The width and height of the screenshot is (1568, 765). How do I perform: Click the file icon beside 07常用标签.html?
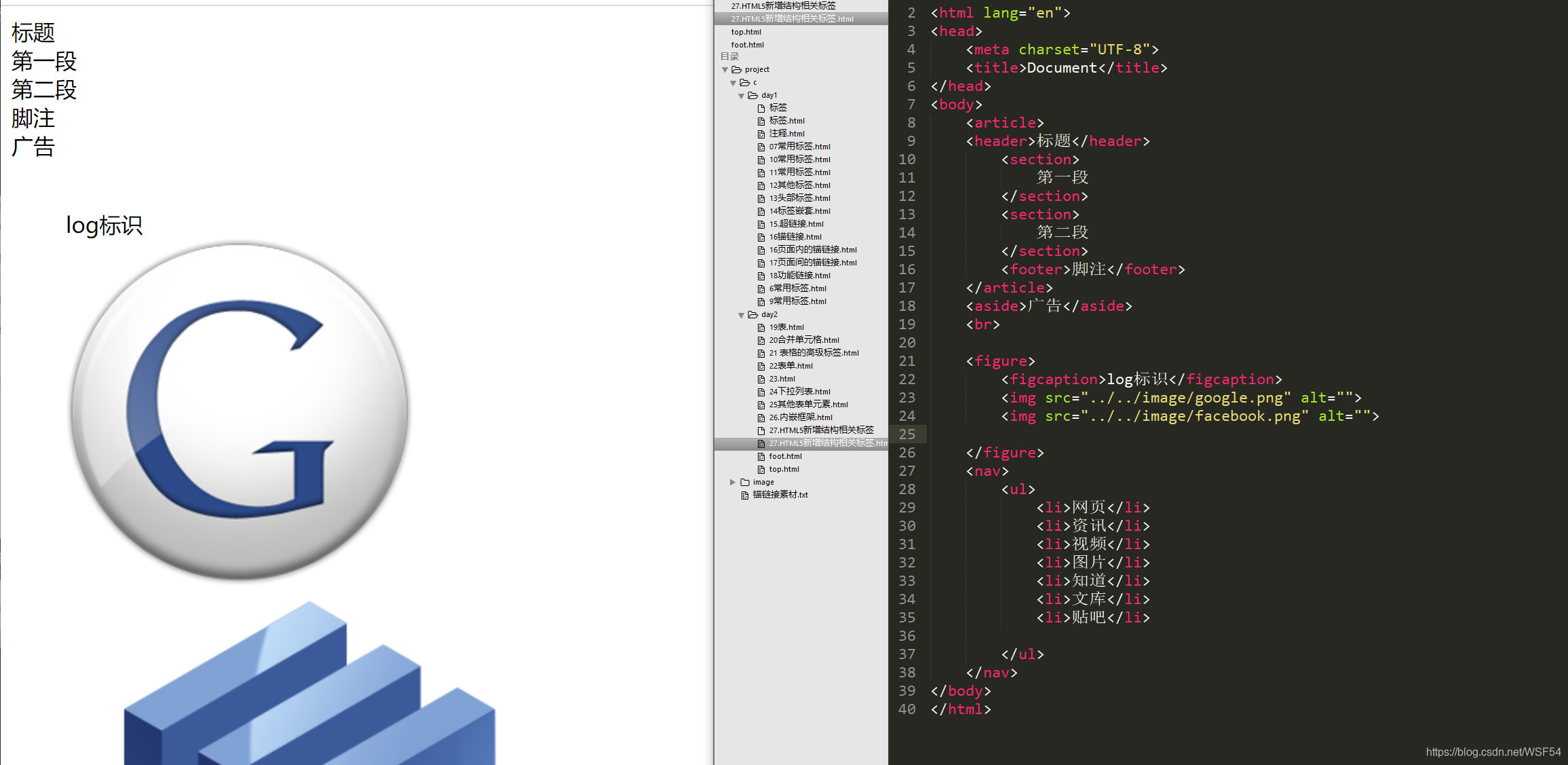coord(761,147)
